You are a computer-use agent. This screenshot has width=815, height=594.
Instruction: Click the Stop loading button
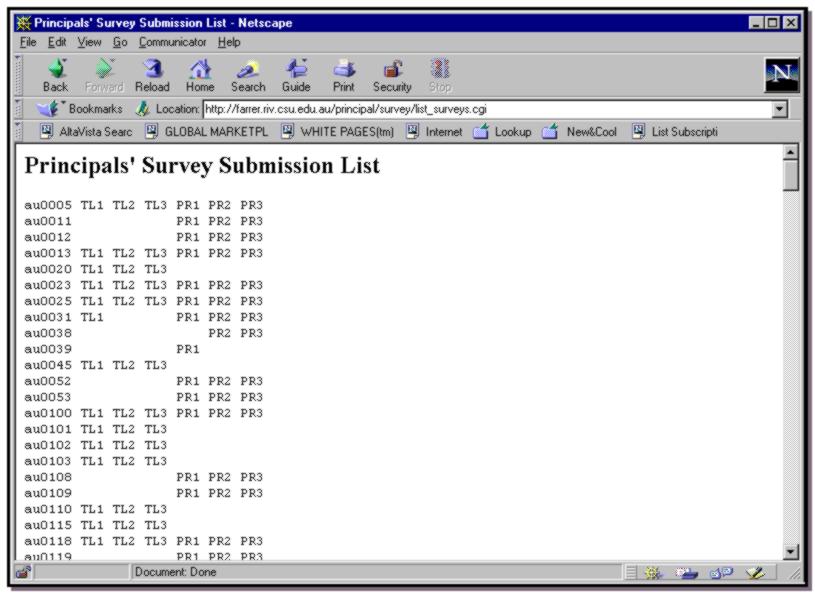click(x=440, y=76)
